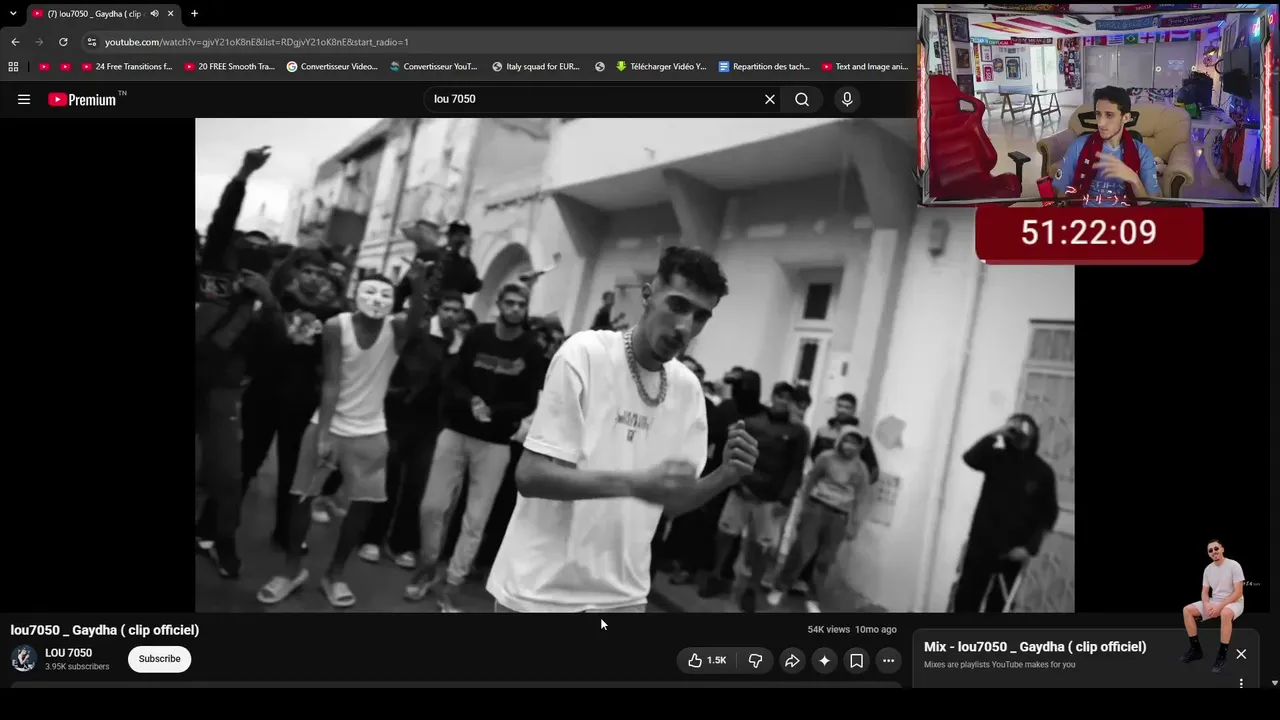The height and width of the screenshot is (720, 1280).
Task: Go back in the browser
Action: click(x=15, y=42)
